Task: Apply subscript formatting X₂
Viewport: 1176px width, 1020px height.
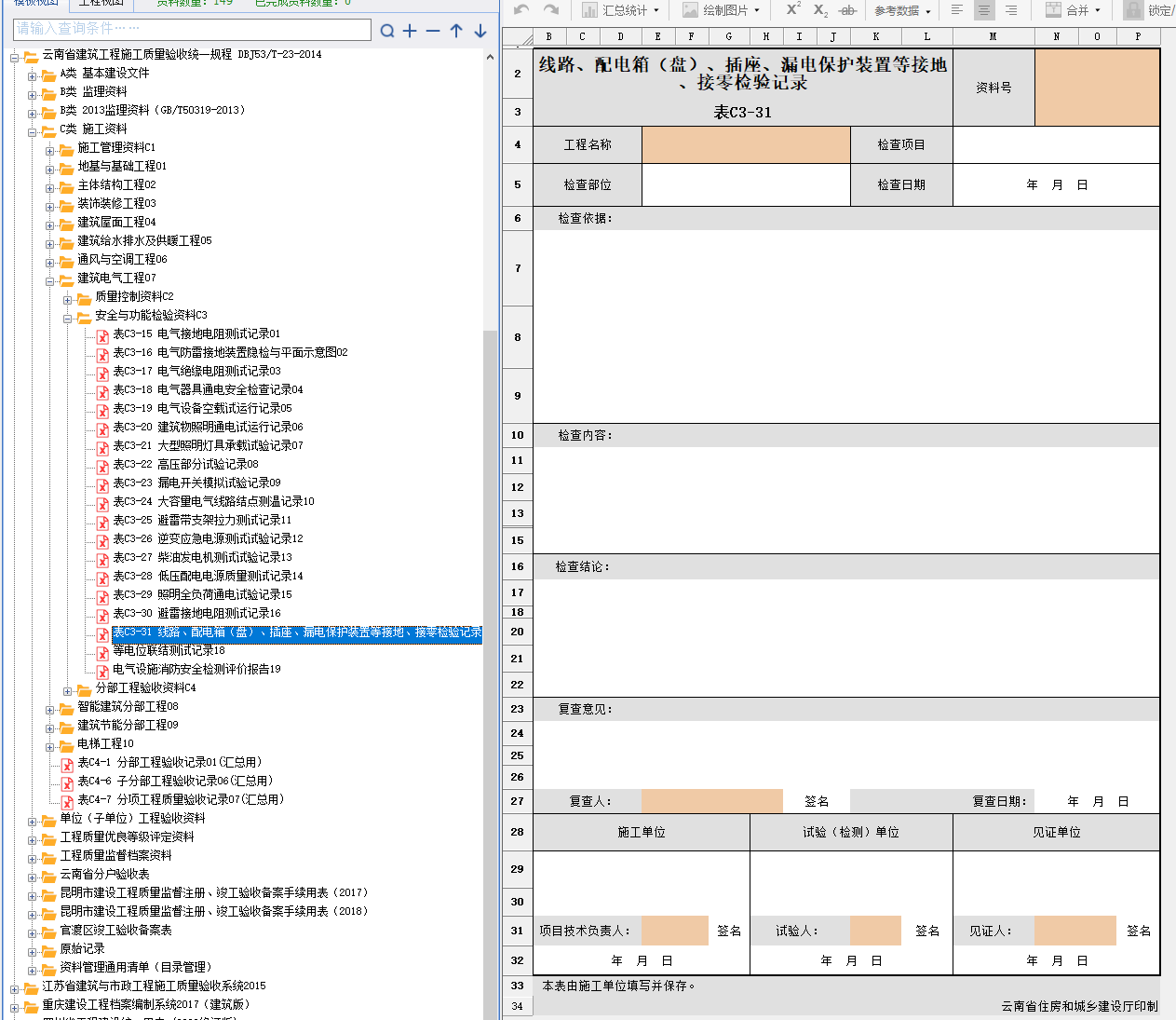Action: click(x=820, y=9)
